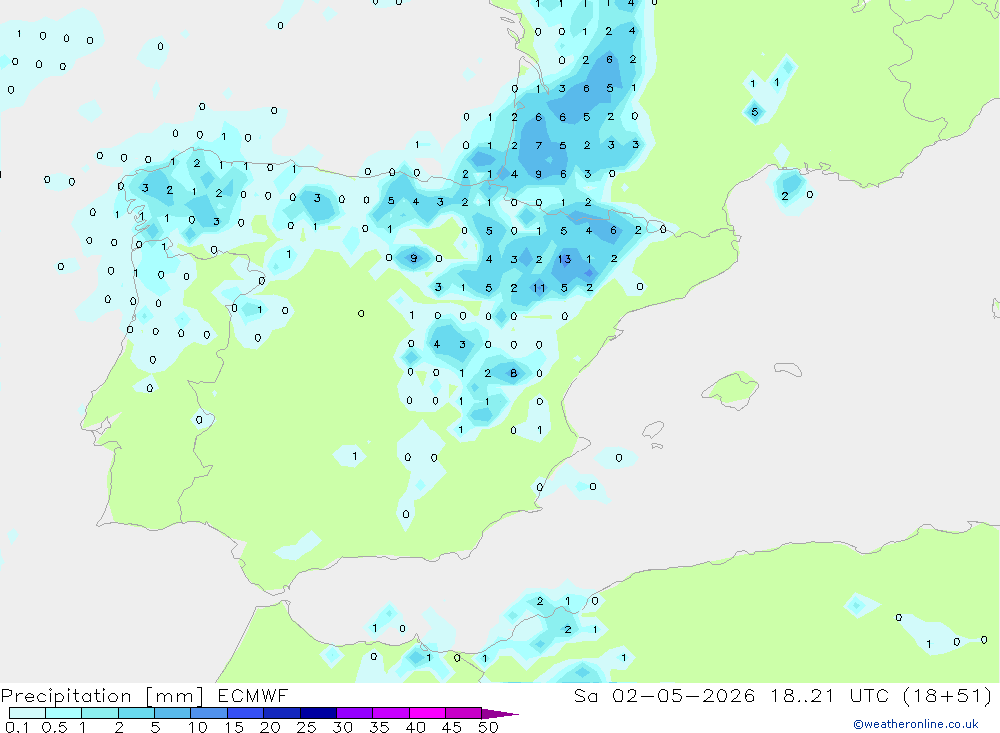Select the legend swatch between 30 and 35
Image resolution: width=1000 pixels, height=733 pixels.
pyautogui.click(x=355, y=713)
